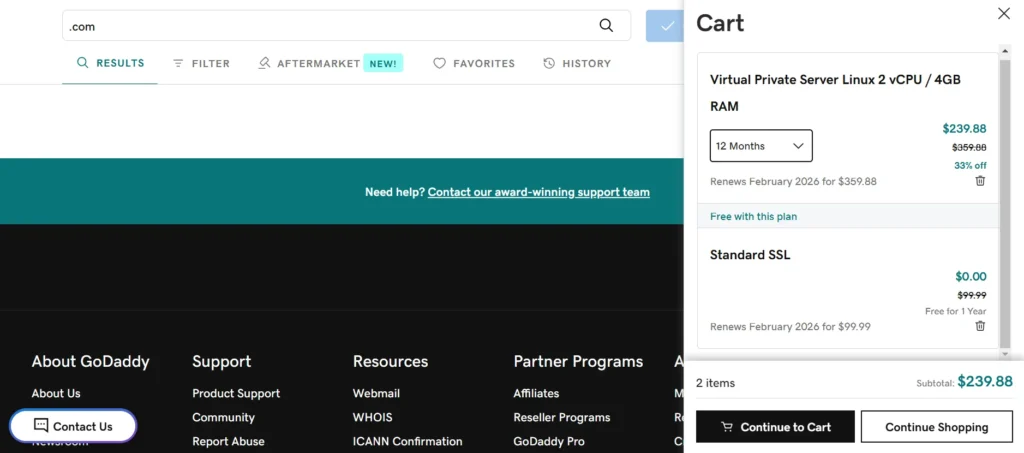
Task: Open the Report Abuse footer link
Action: (228, 441)
